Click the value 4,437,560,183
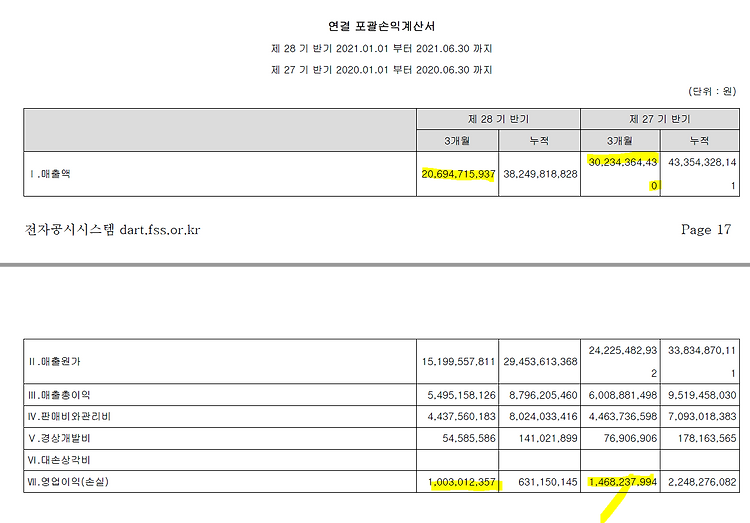Image resolution: width=750 pixels, height=523 pixels. click(x=461, y=416)
